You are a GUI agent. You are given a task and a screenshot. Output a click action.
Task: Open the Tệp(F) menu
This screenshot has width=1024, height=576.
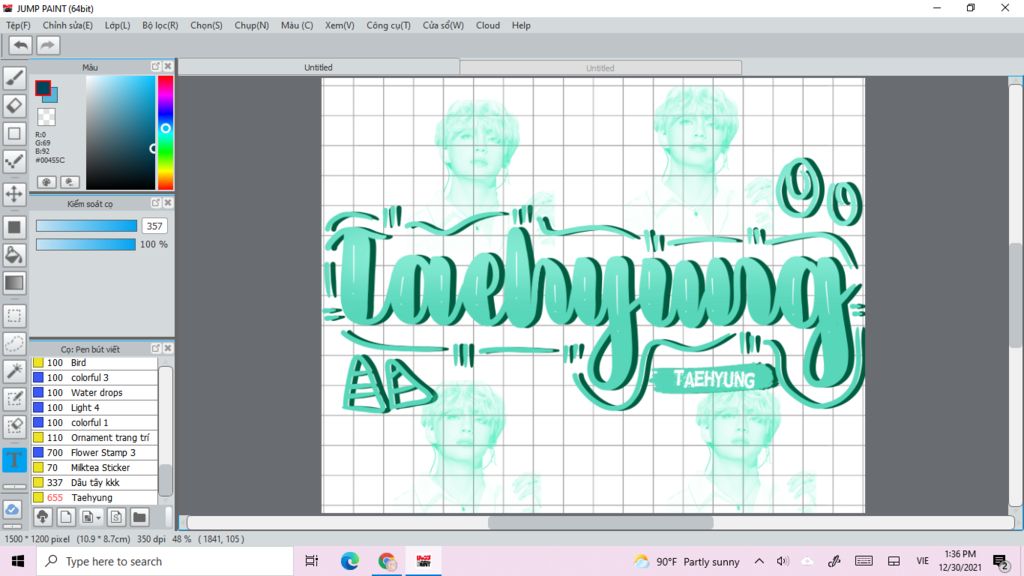18,25
